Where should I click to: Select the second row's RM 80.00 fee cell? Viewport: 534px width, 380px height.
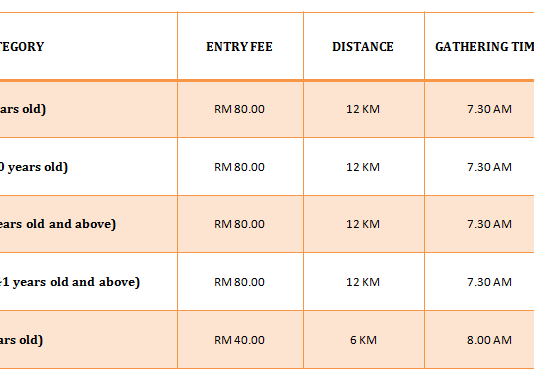(240, 167)
